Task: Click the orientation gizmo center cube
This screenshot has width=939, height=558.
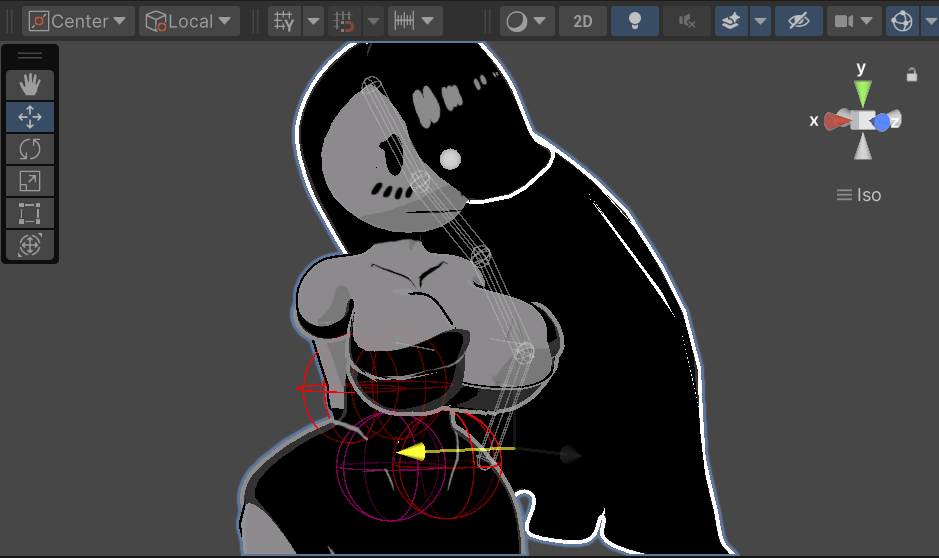Action: (863, 120)
